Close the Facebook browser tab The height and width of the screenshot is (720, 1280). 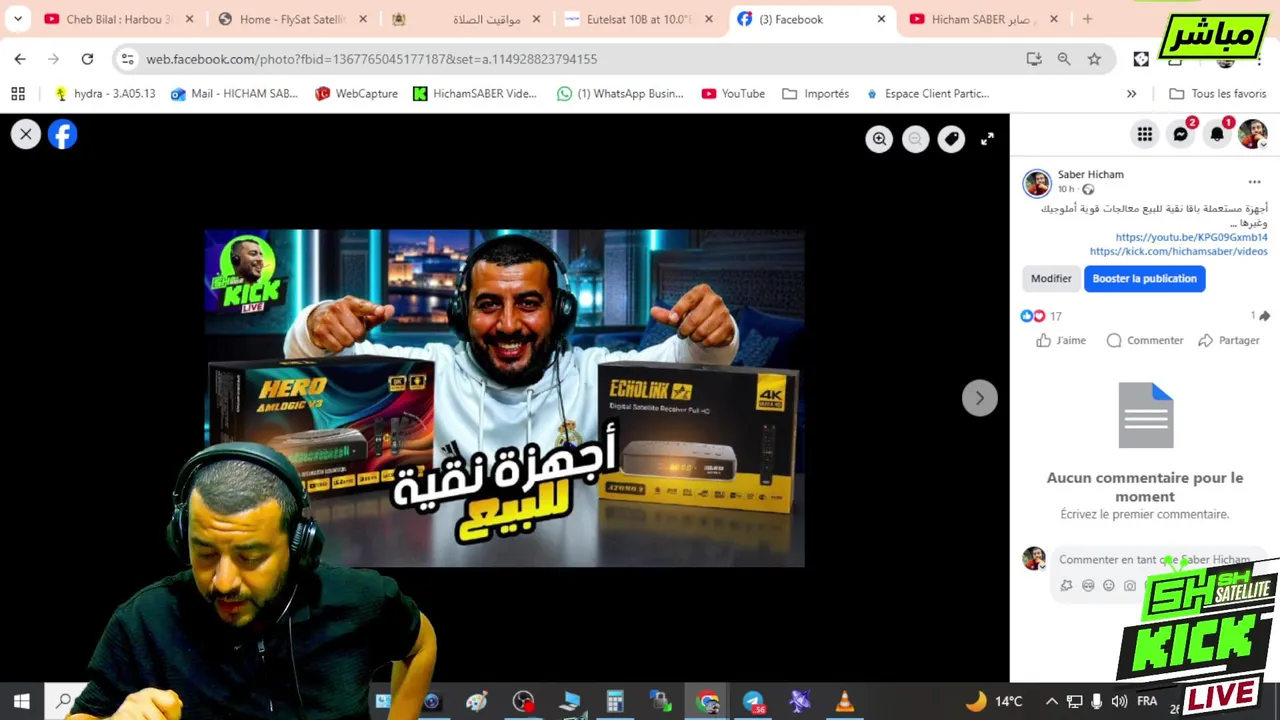[881, 19]
